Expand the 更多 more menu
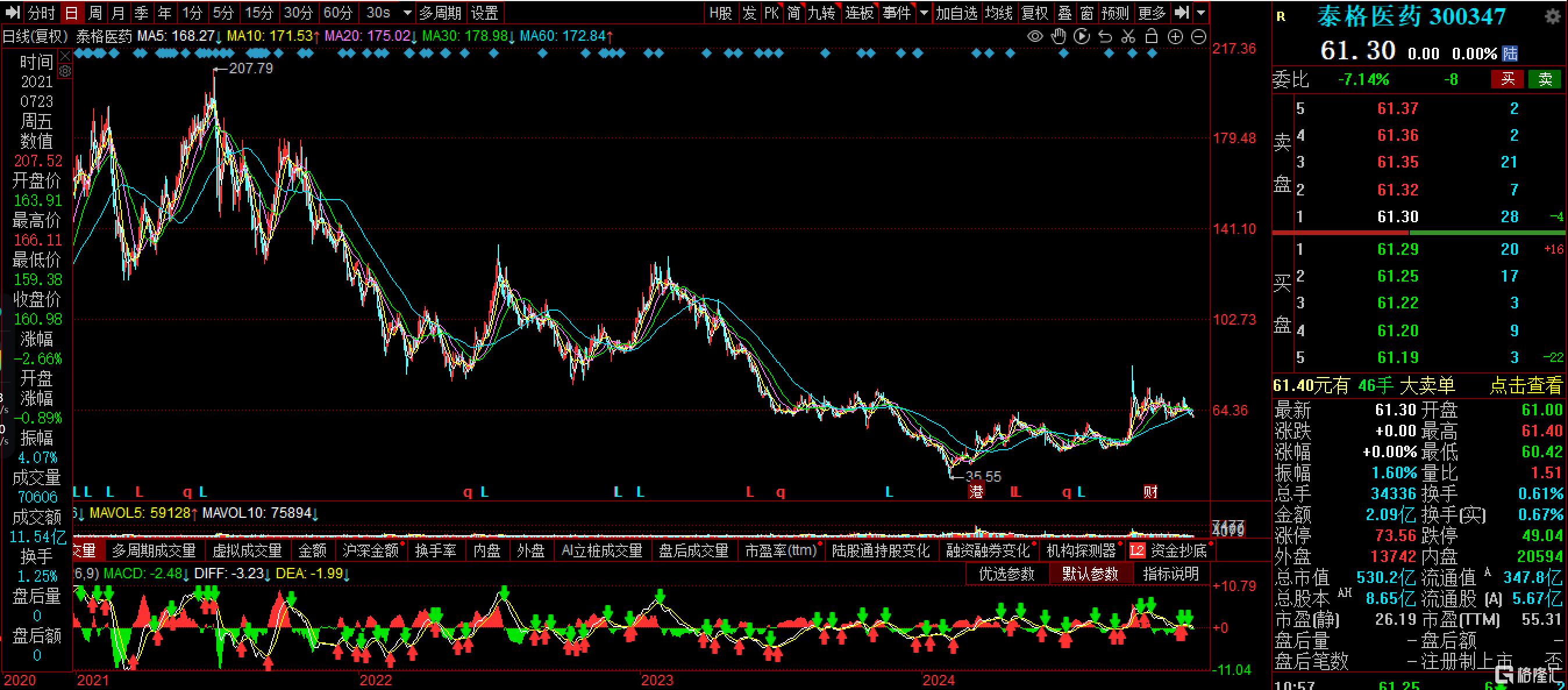This screenshot has width=1568, height=690. pyautogui.click(x=1152, y=12)
